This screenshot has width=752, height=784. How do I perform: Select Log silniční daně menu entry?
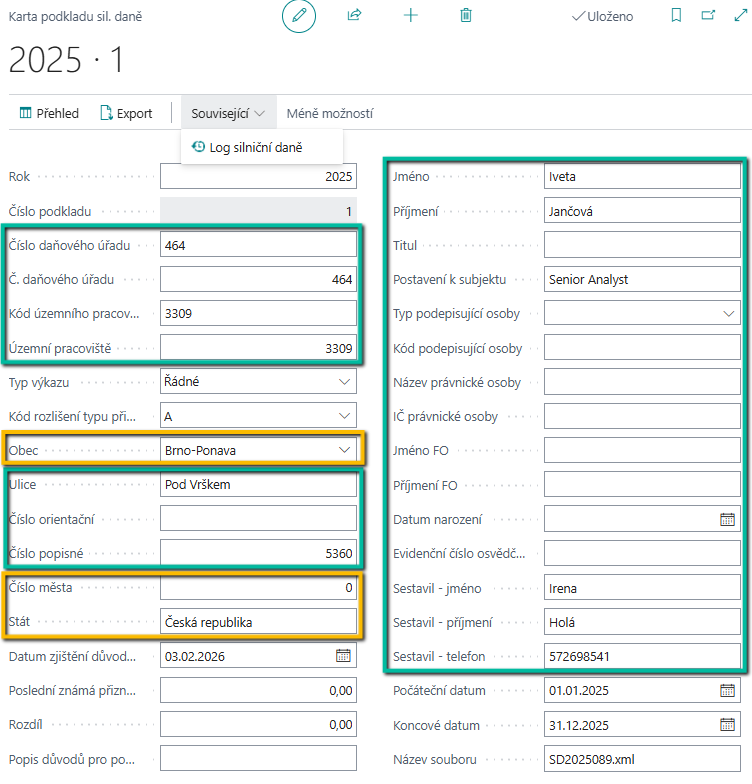[255, 147]
